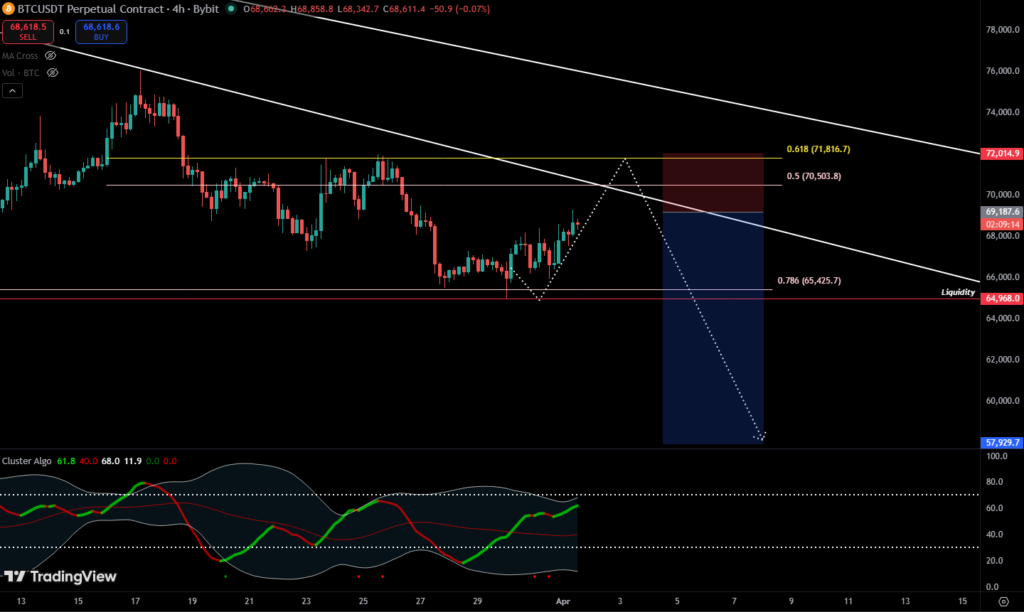Select the MA Cross indicator label
This screenshot has height=612, width=1024.
(x=21, y=56)
